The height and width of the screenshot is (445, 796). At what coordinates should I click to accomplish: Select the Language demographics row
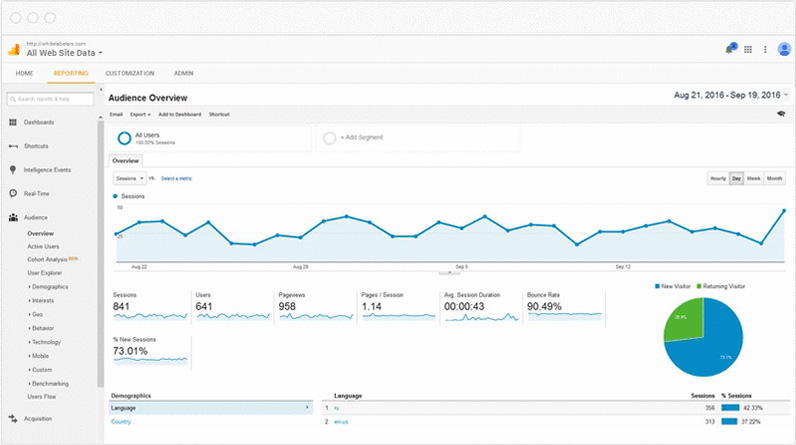click(x=211, y=408)
